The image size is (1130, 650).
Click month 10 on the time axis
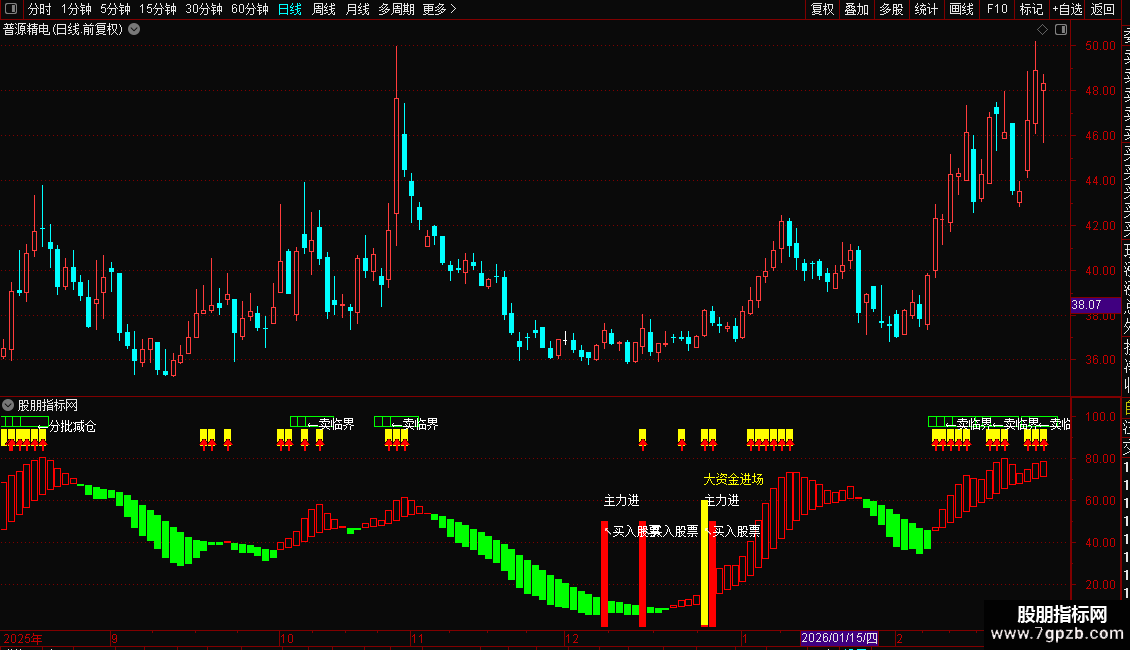tap(287, 638)
